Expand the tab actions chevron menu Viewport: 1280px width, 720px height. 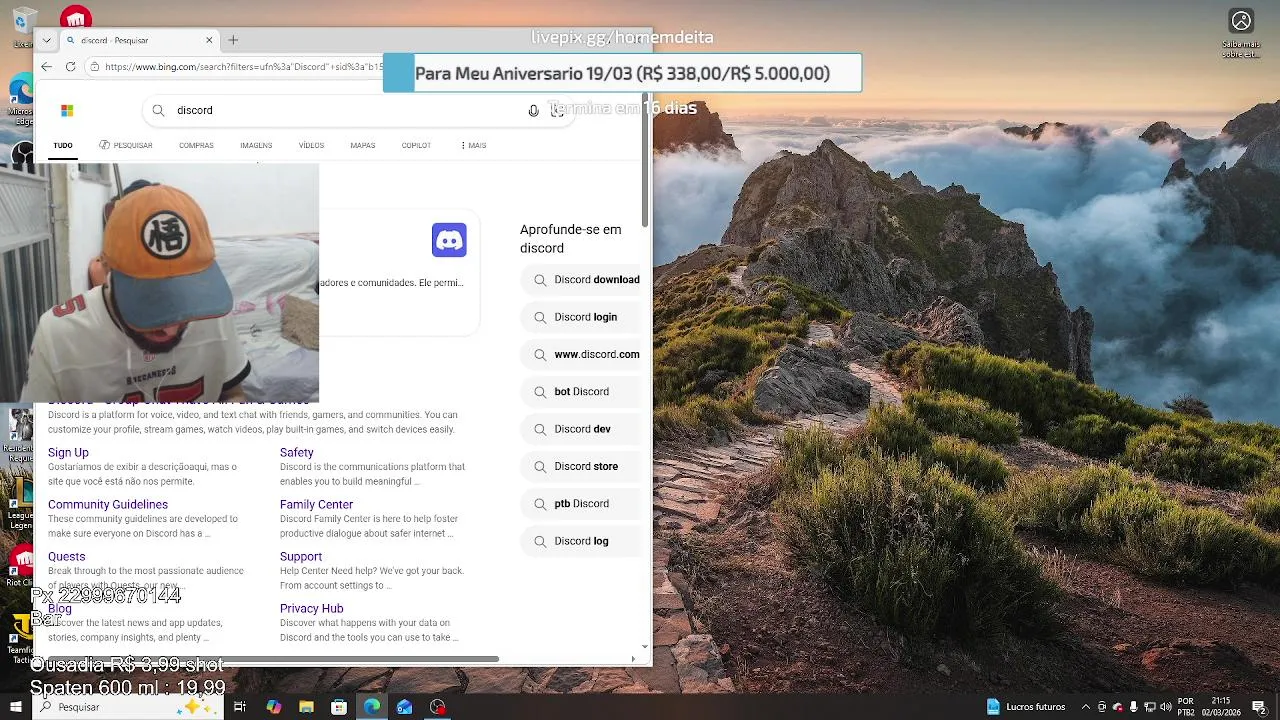(47, 41)
